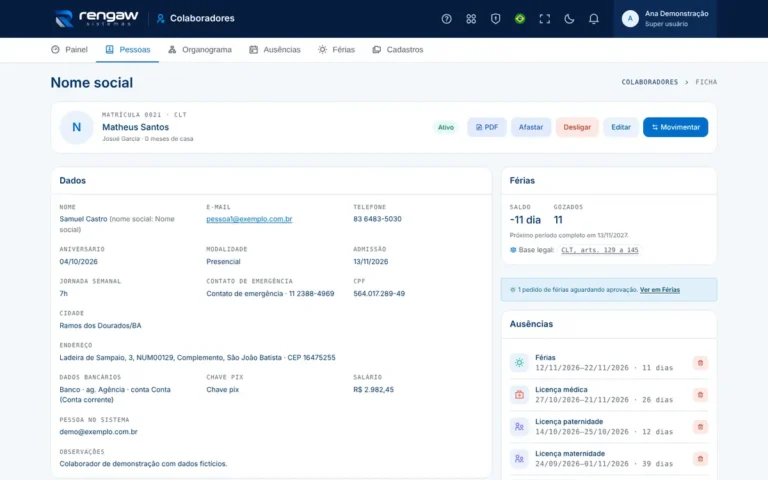Go to the Painel tab
This screenshot has width=768, height=480.
pos(69,49)
